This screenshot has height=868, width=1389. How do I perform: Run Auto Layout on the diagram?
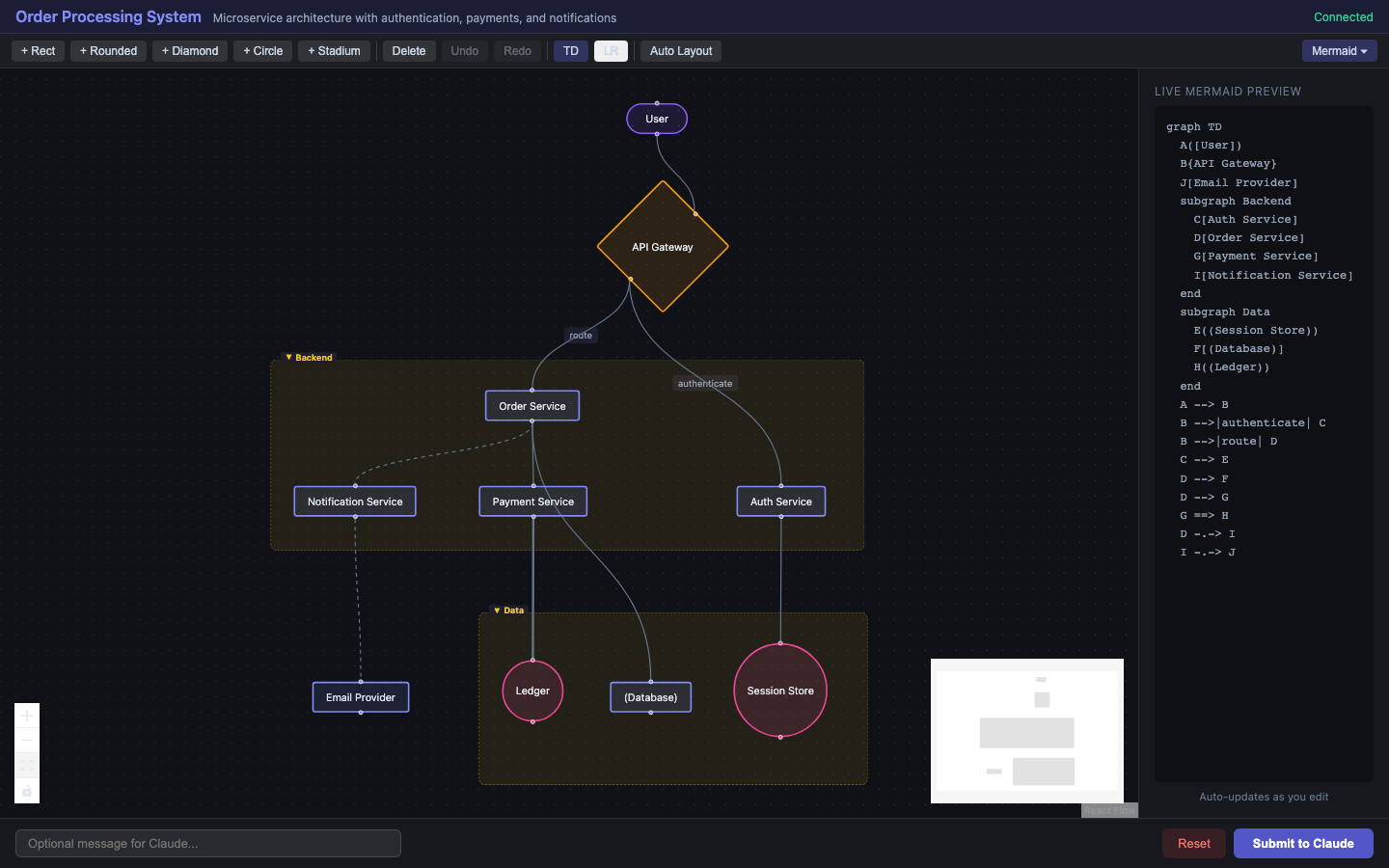(681, 51)
